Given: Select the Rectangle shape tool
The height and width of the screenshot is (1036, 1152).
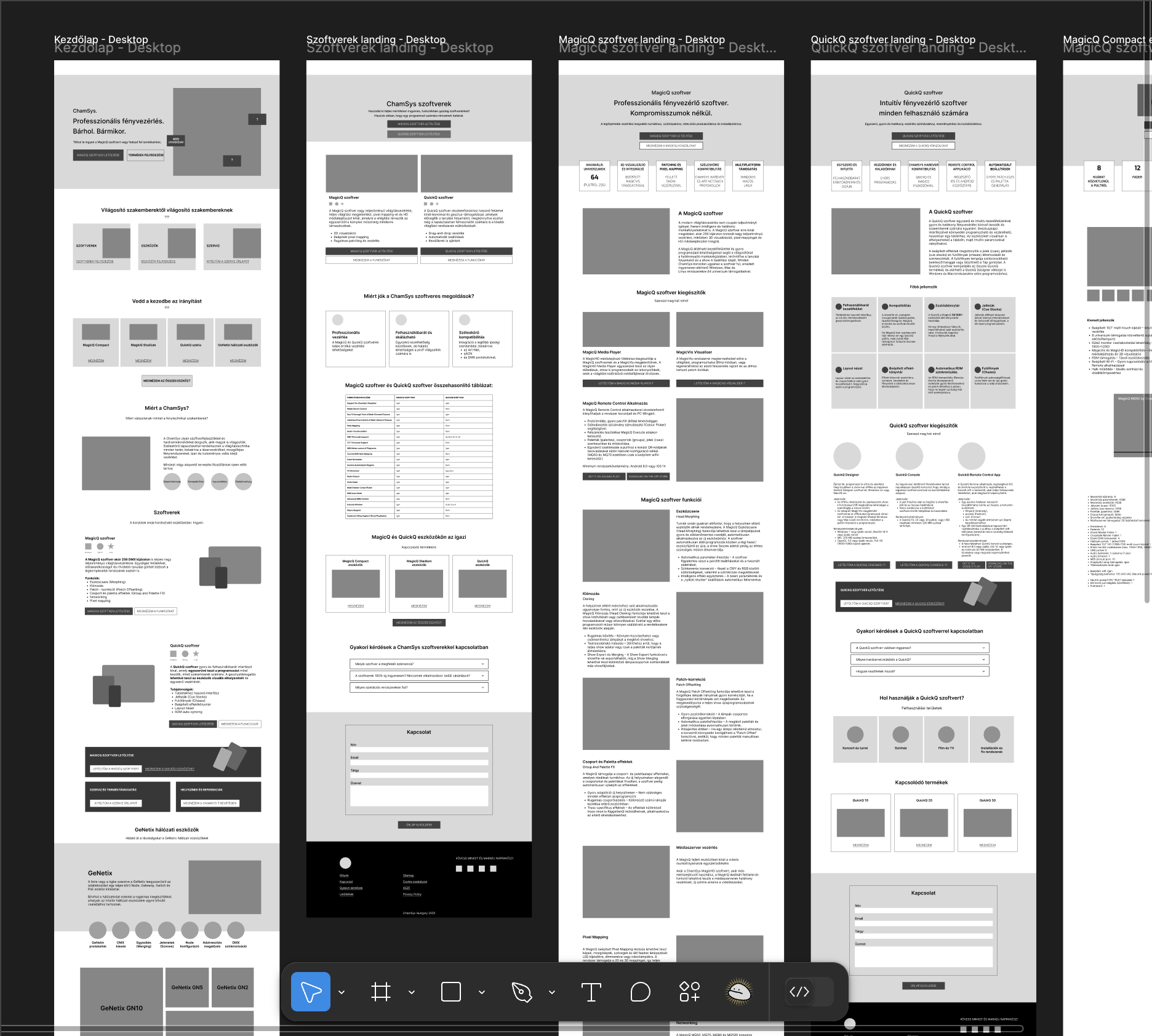Looking at the screenshot, I should pos(450,992).
